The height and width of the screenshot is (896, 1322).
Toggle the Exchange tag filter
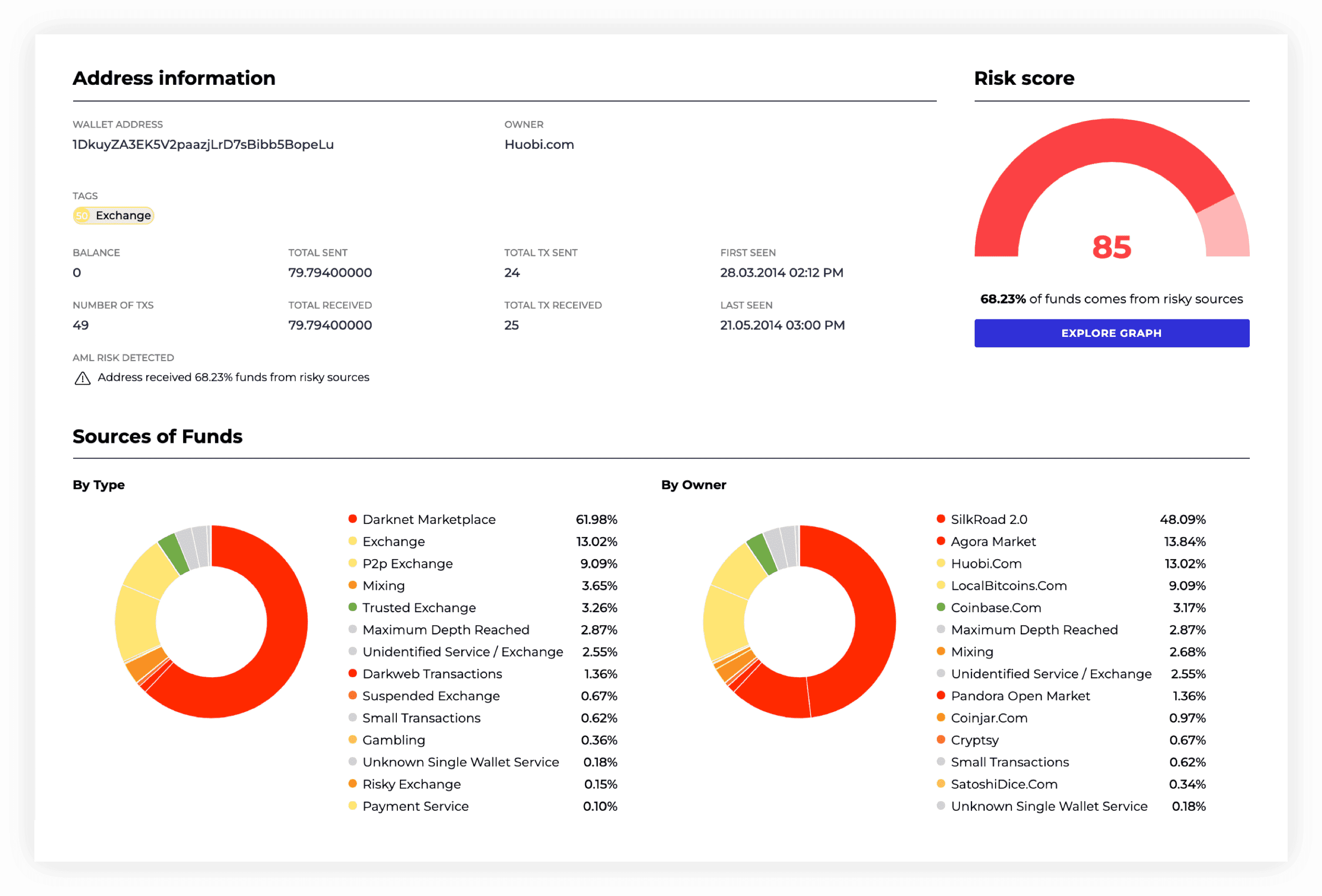[x=113, y=215]
